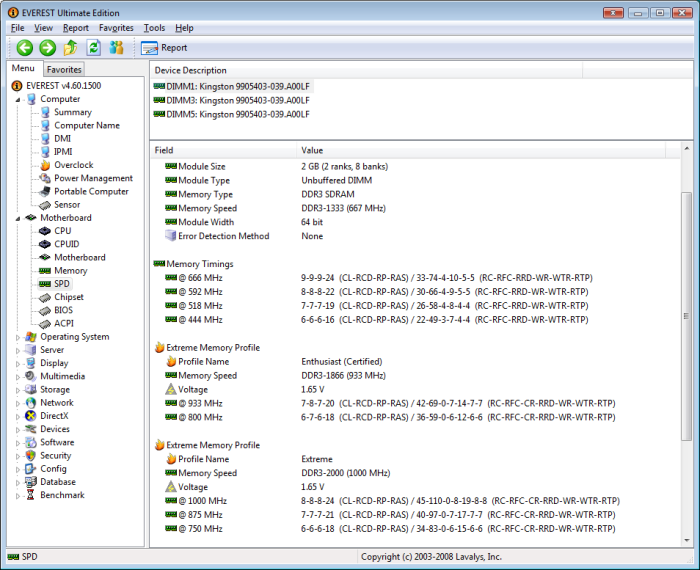Viewport: 700px width, 570px height.
Task: Expand the DirectX tree node
Action: (x=18, y=416)
